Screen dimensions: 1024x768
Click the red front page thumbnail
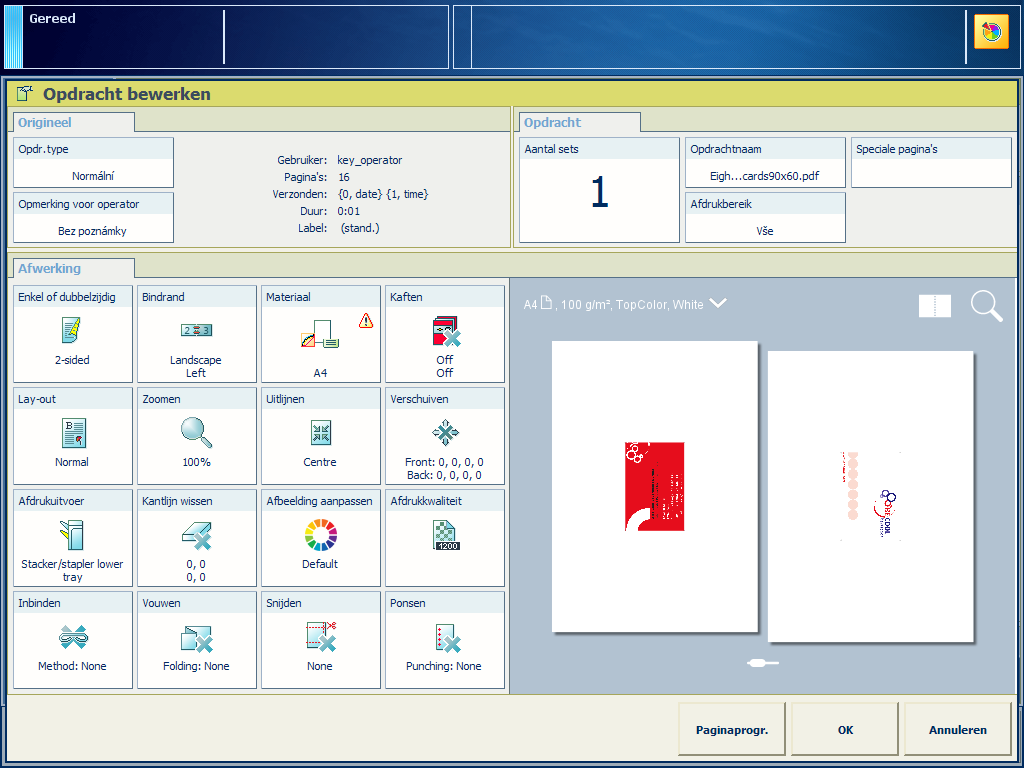point(654,485)
